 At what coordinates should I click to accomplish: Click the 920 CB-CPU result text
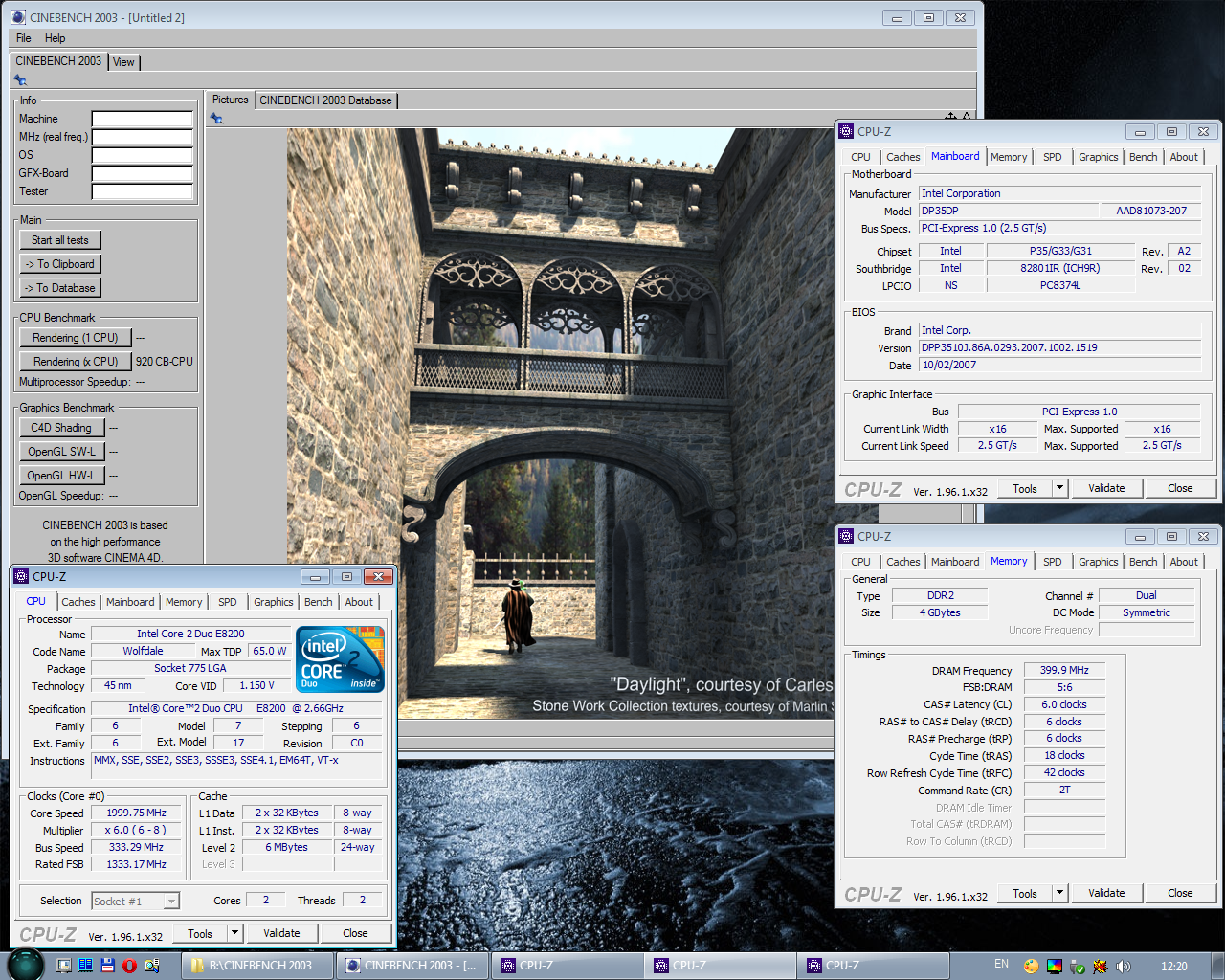(x=164, y=362)
